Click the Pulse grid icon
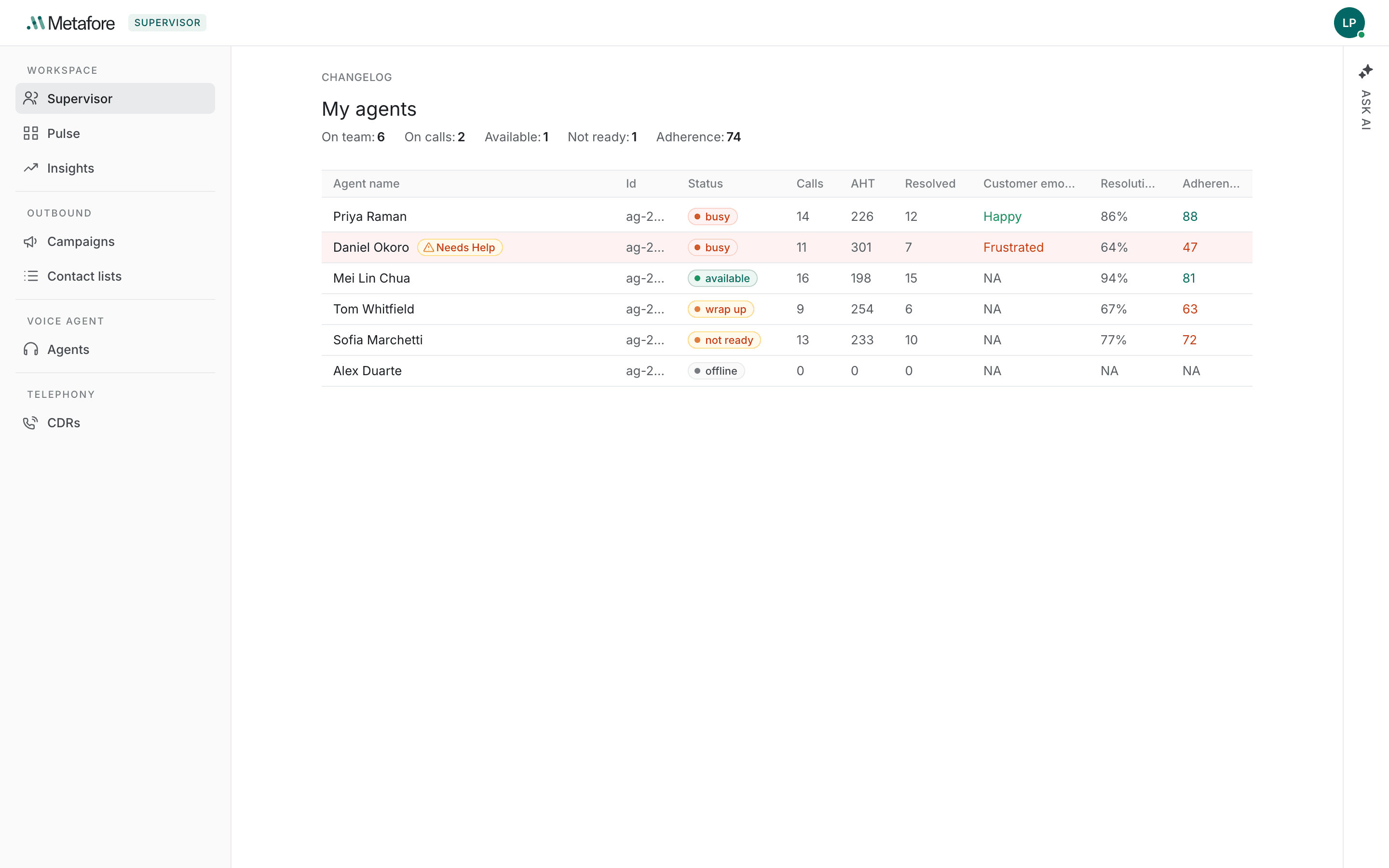The height and width of the screenshot is (868, 1389). click(31, 133)
